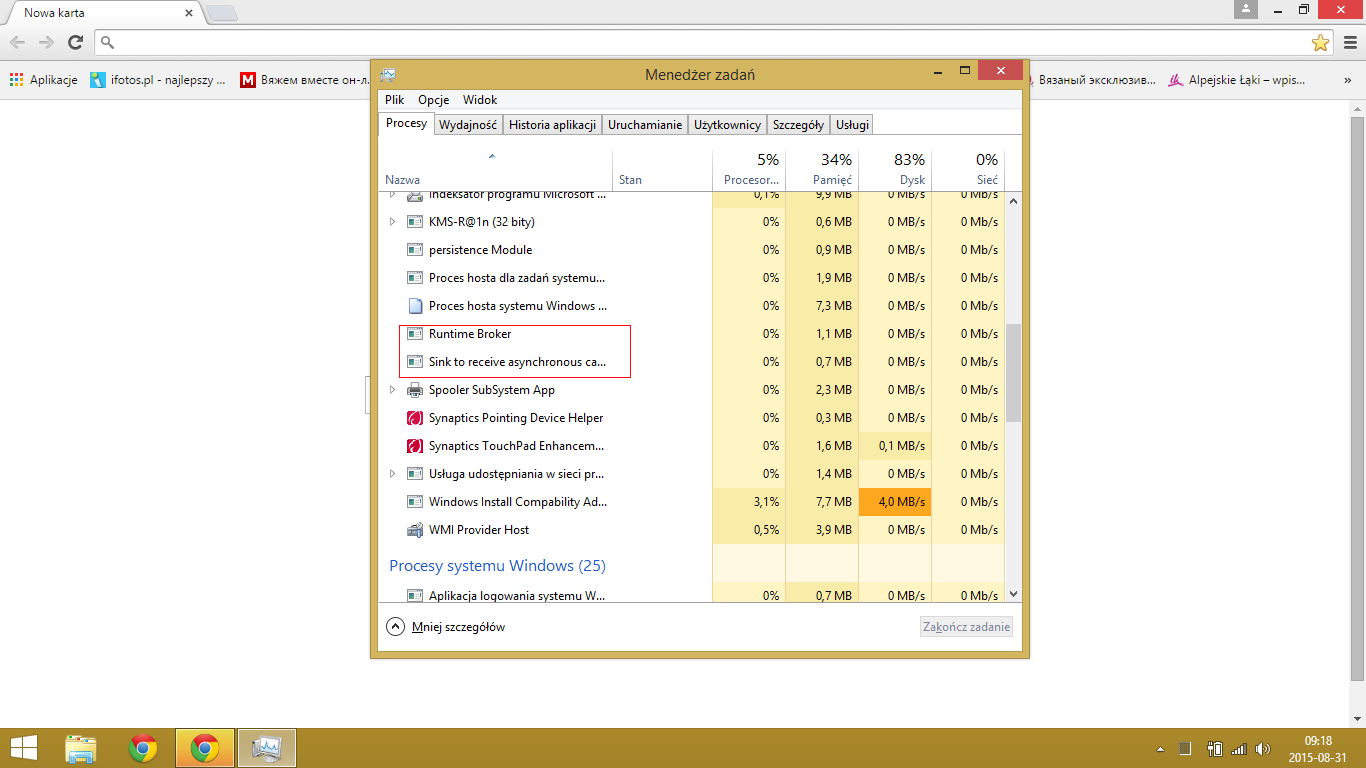
Task: Click the WMI Provider Host icon
Action: 415,530
